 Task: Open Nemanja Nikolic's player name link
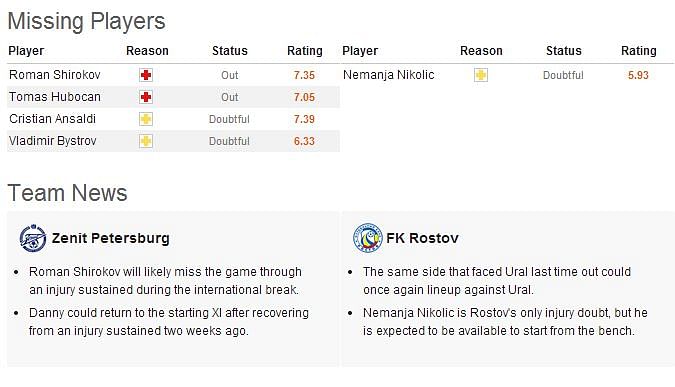[388, 75]
